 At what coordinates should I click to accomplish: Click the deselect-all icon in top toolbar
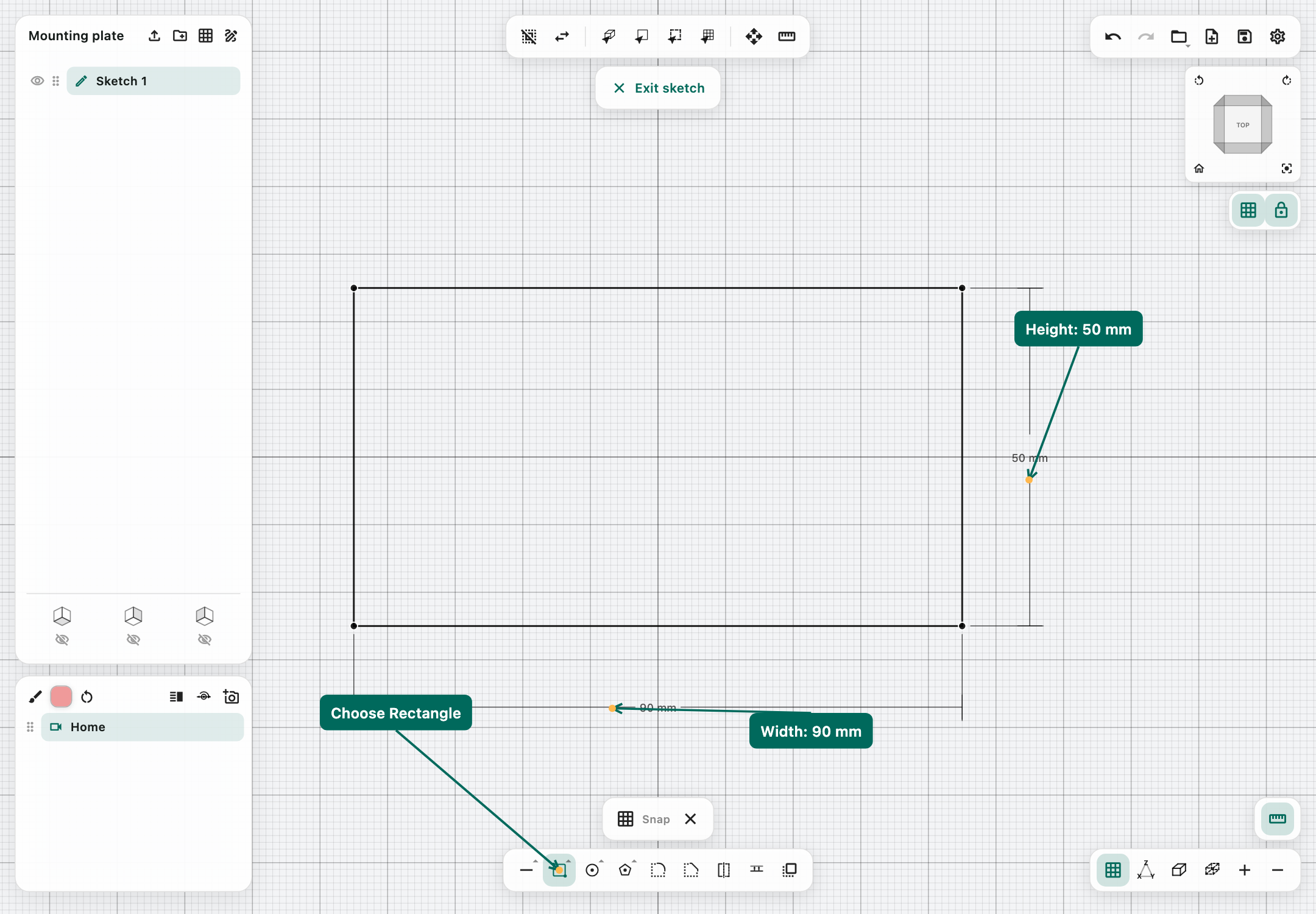[x=529, y=37]
